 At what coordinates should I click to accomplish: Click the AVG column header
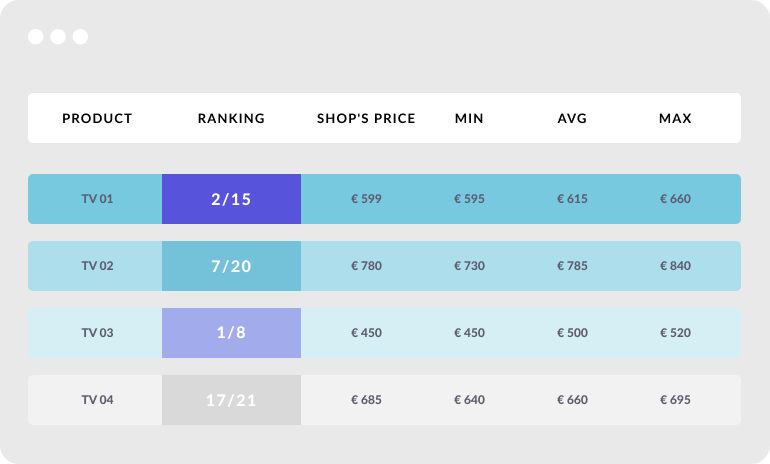(x=572, y=118)
